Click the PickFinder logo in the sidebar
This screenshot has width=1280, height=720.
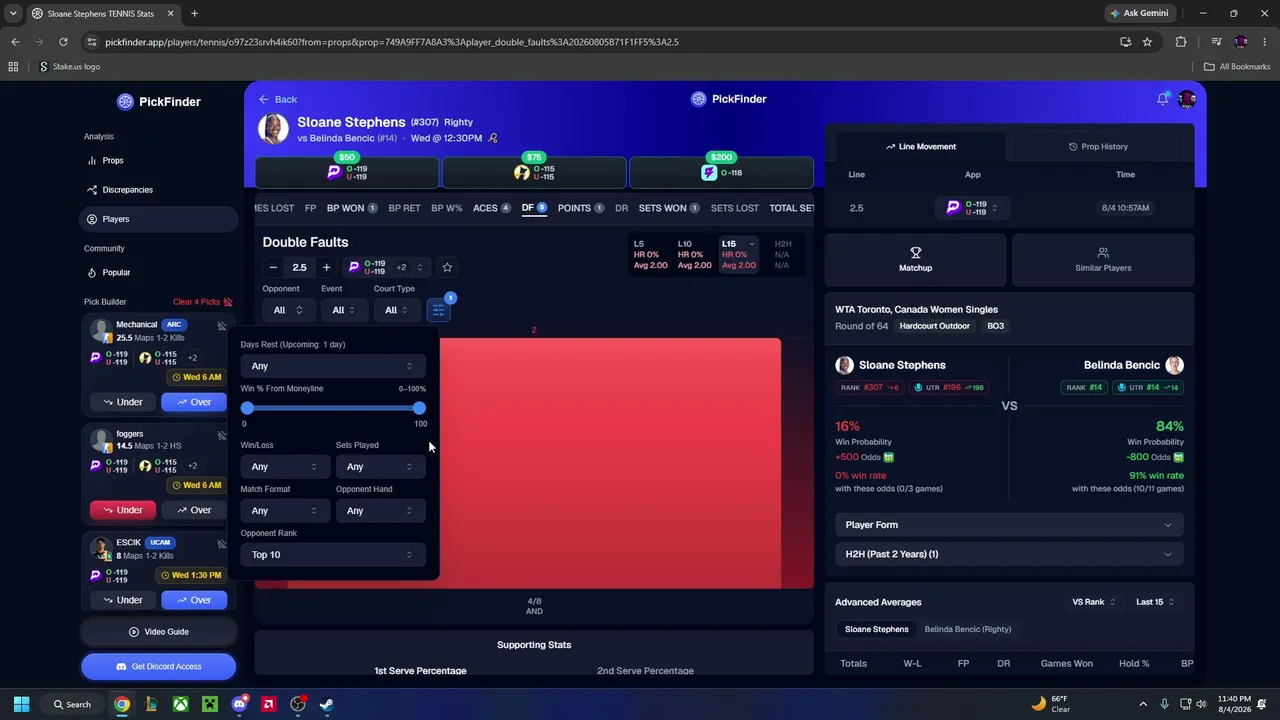point(158,101)
